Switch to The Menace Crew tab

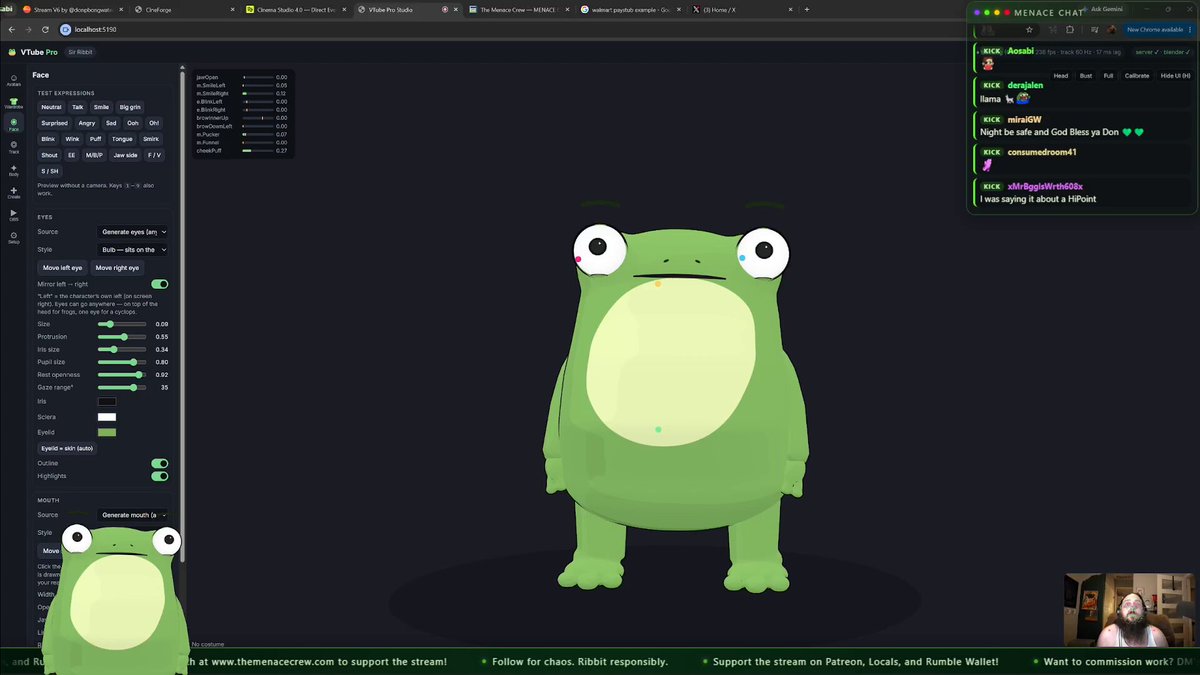click(x=520, y=9)
